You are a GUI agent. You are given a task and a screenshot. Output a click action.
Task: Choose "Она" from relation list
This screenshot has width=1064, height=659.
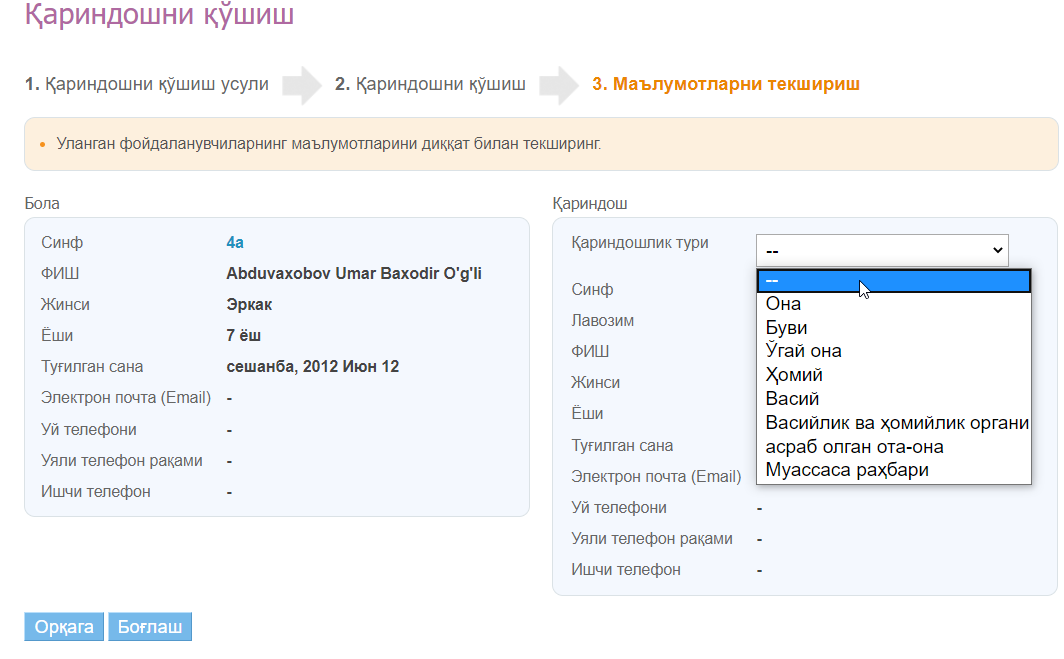pos(893,304)
